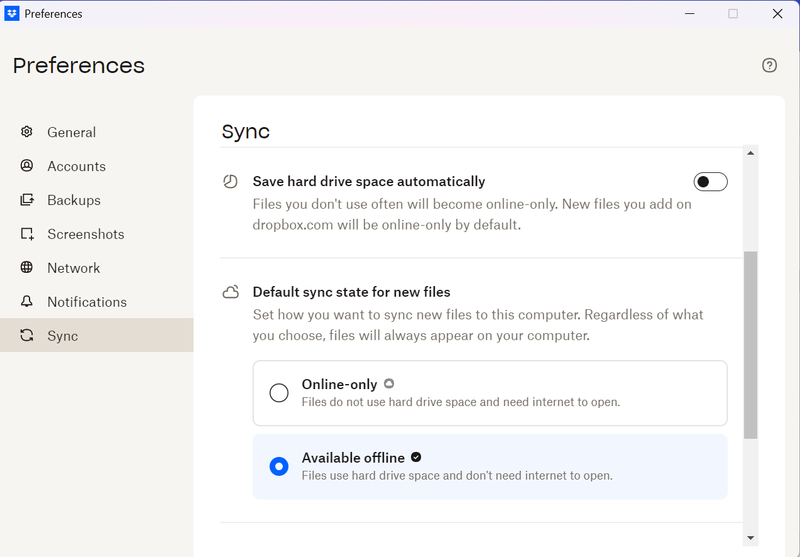Click the scroll up arrow
This screenshot has width=800, height=557.
pyautogui.click(x=751, y=153)
